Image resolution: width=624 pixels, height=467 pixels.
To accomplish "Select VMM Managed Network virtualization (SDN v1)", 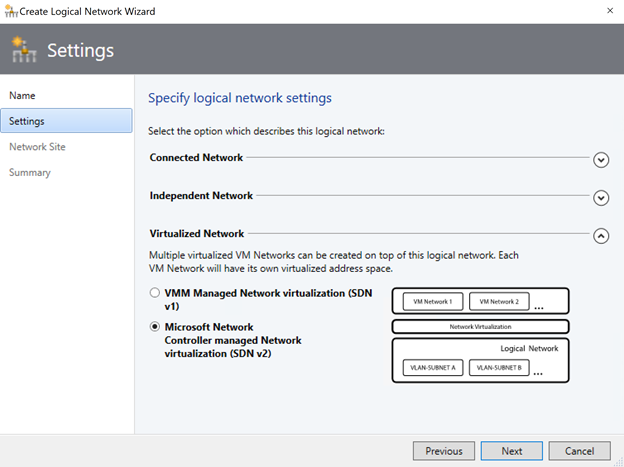I will (x=155, y=293).
